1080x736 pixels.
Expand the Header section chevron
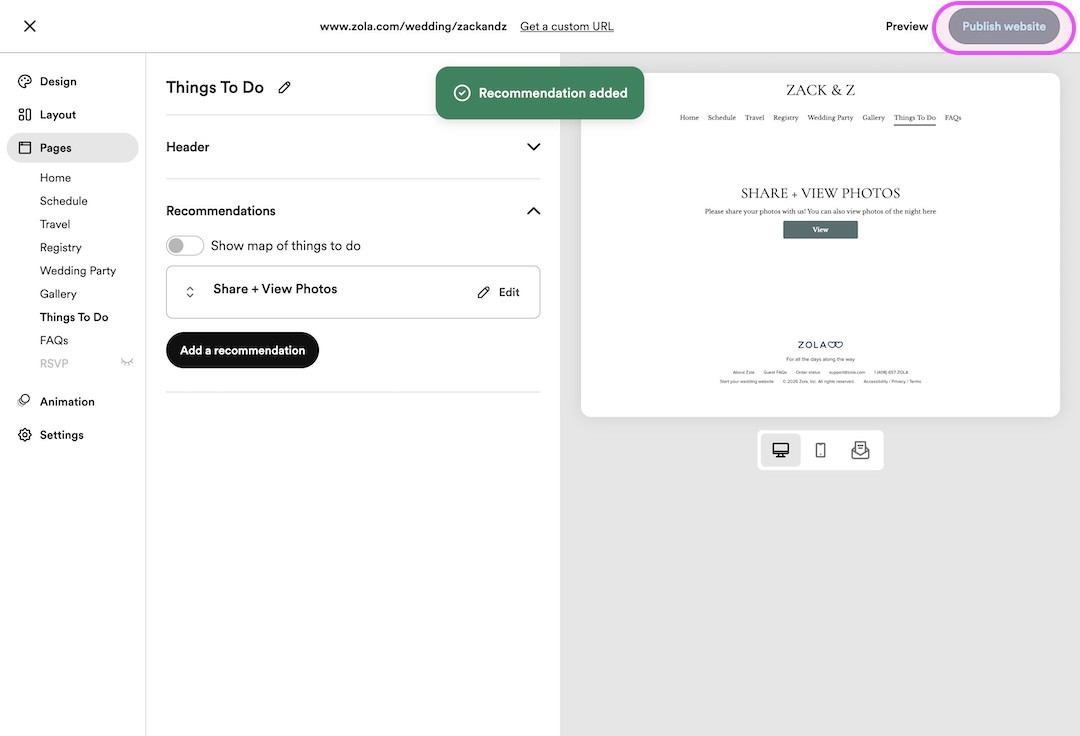[533, 147]
